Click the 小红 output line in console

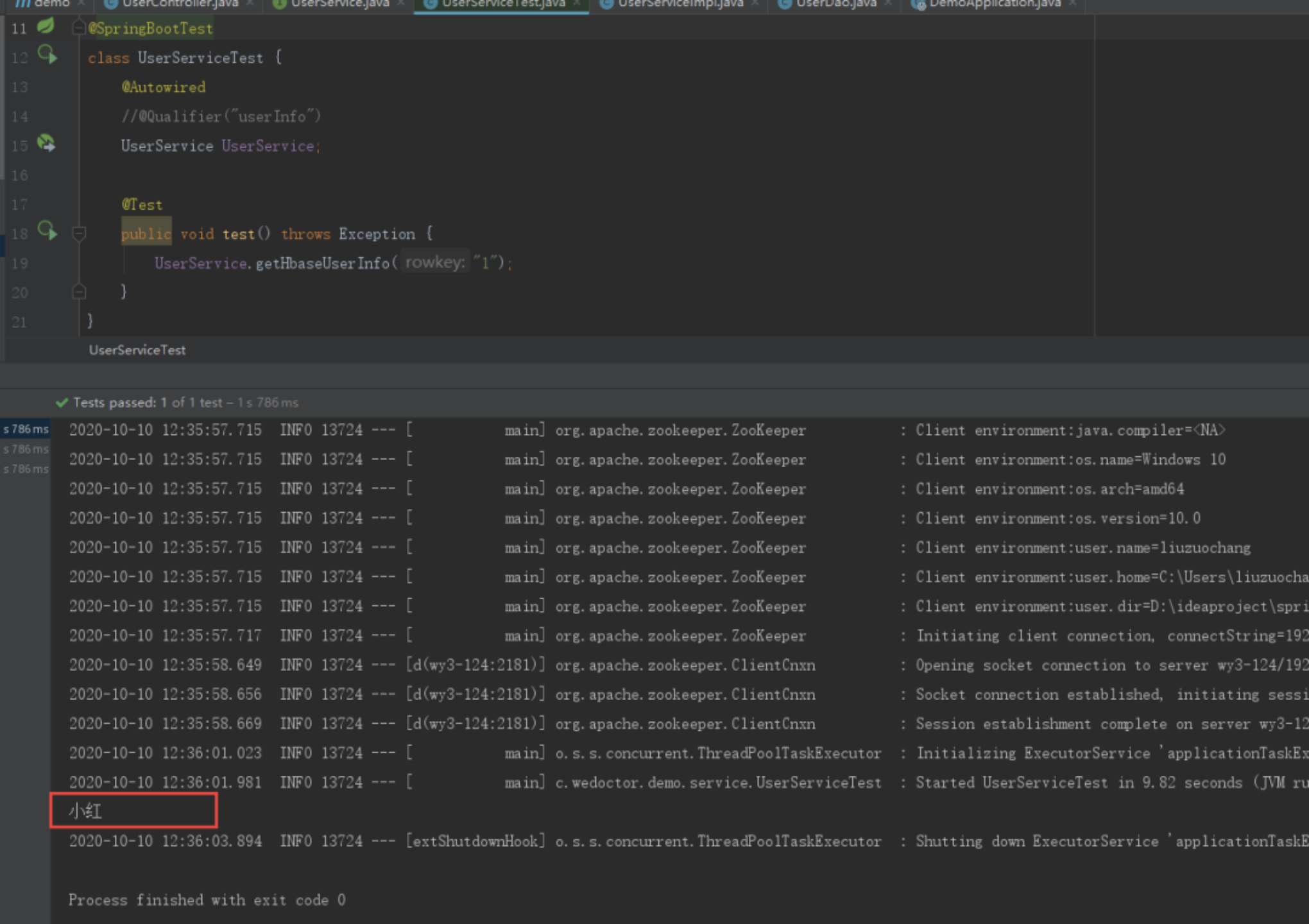[x=85, y=811]
